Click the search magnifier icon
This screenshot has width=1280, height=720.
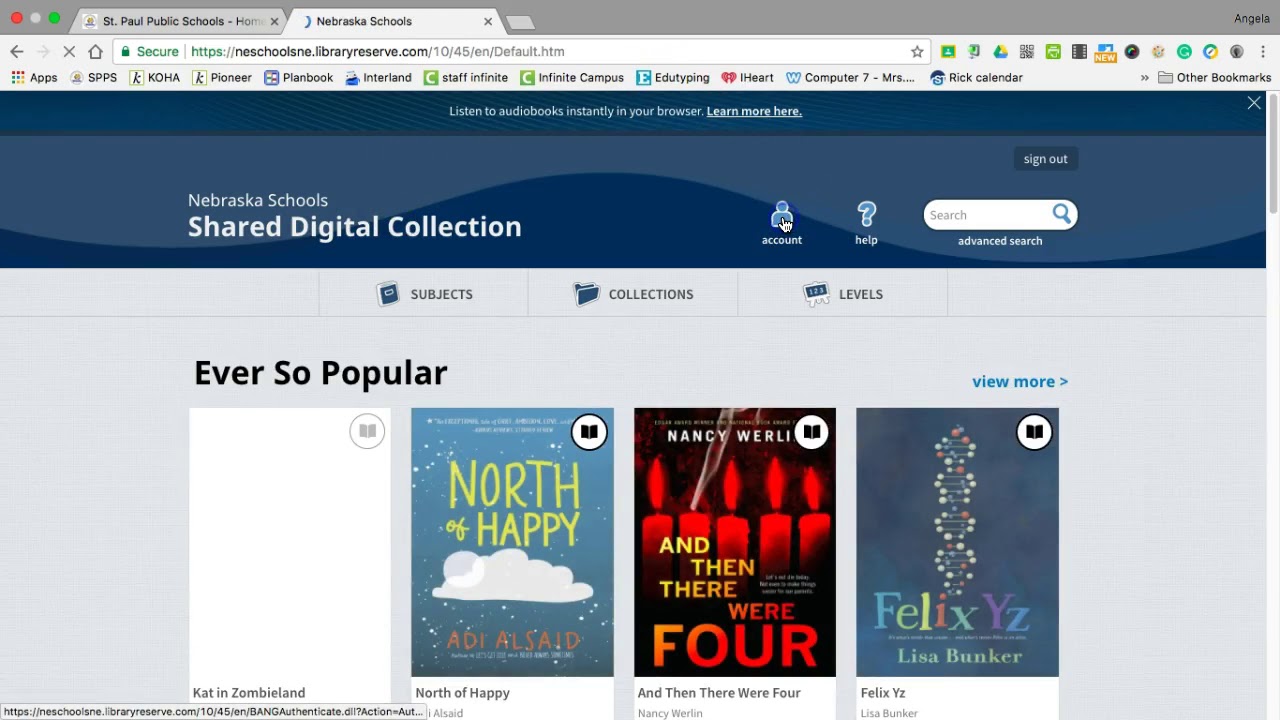(x=1062, y=214)
